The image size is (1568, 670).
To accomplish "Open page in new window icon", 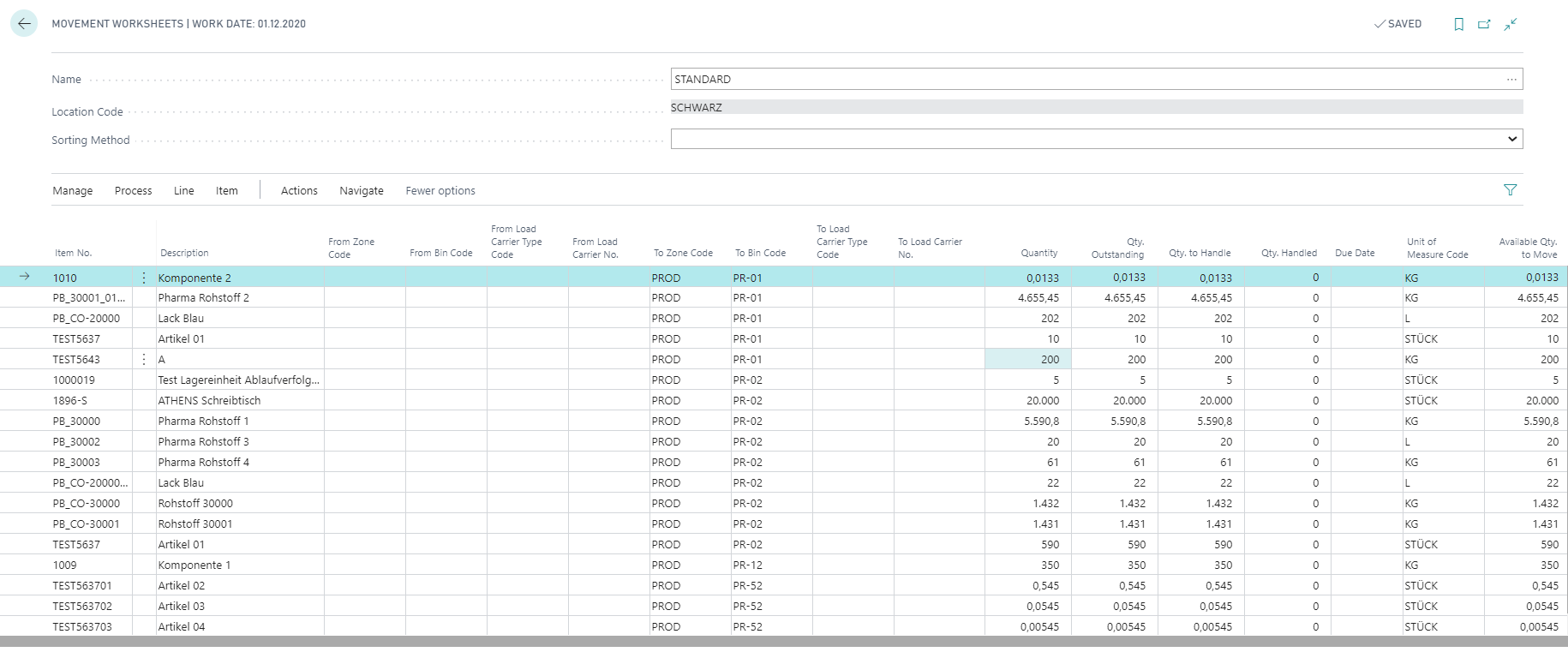I will pyautogui.click(x=1484, y=24).
